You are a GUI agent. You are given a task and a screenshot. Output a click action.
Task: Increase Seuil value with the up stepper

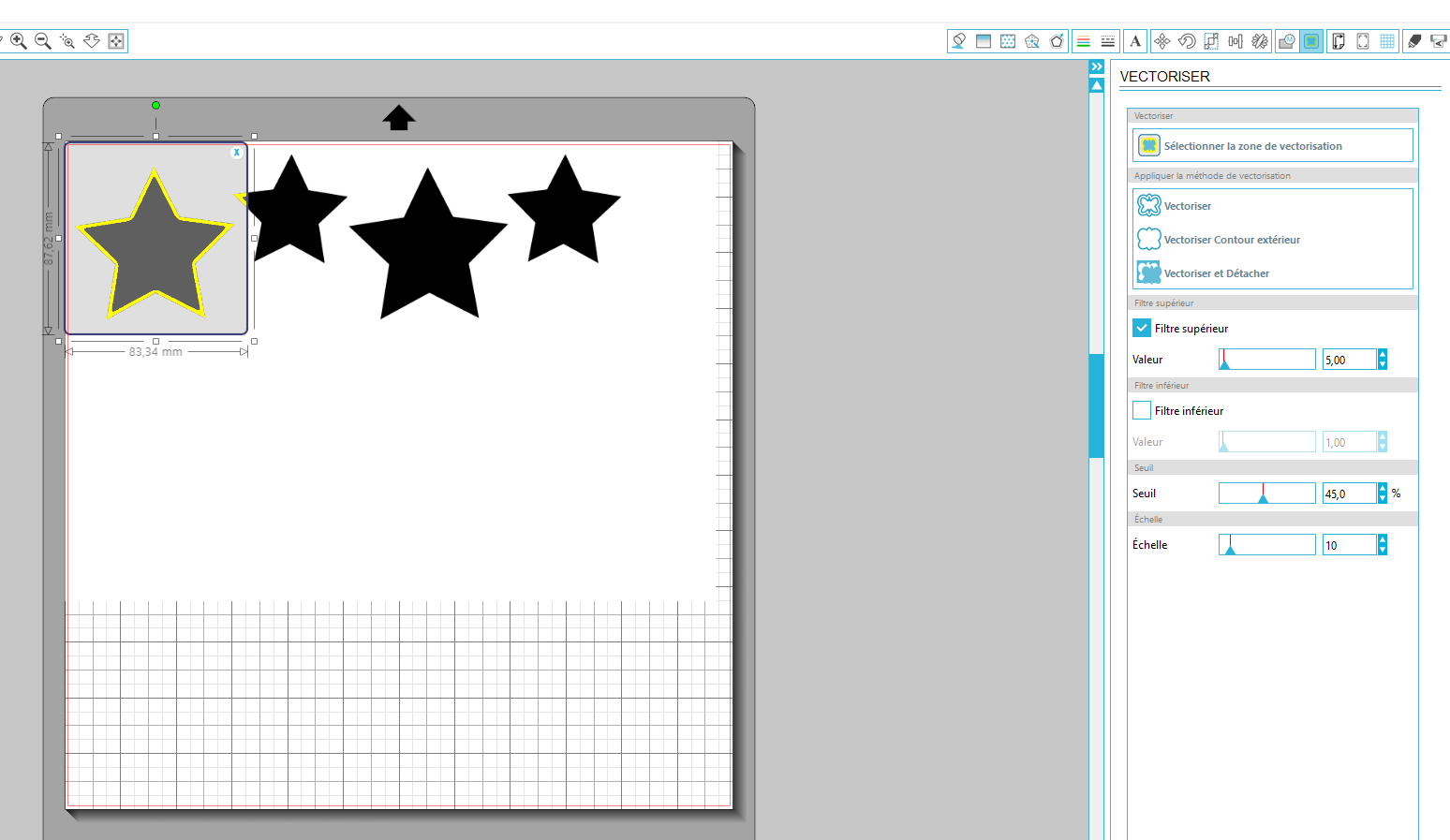pos(1383,488)
